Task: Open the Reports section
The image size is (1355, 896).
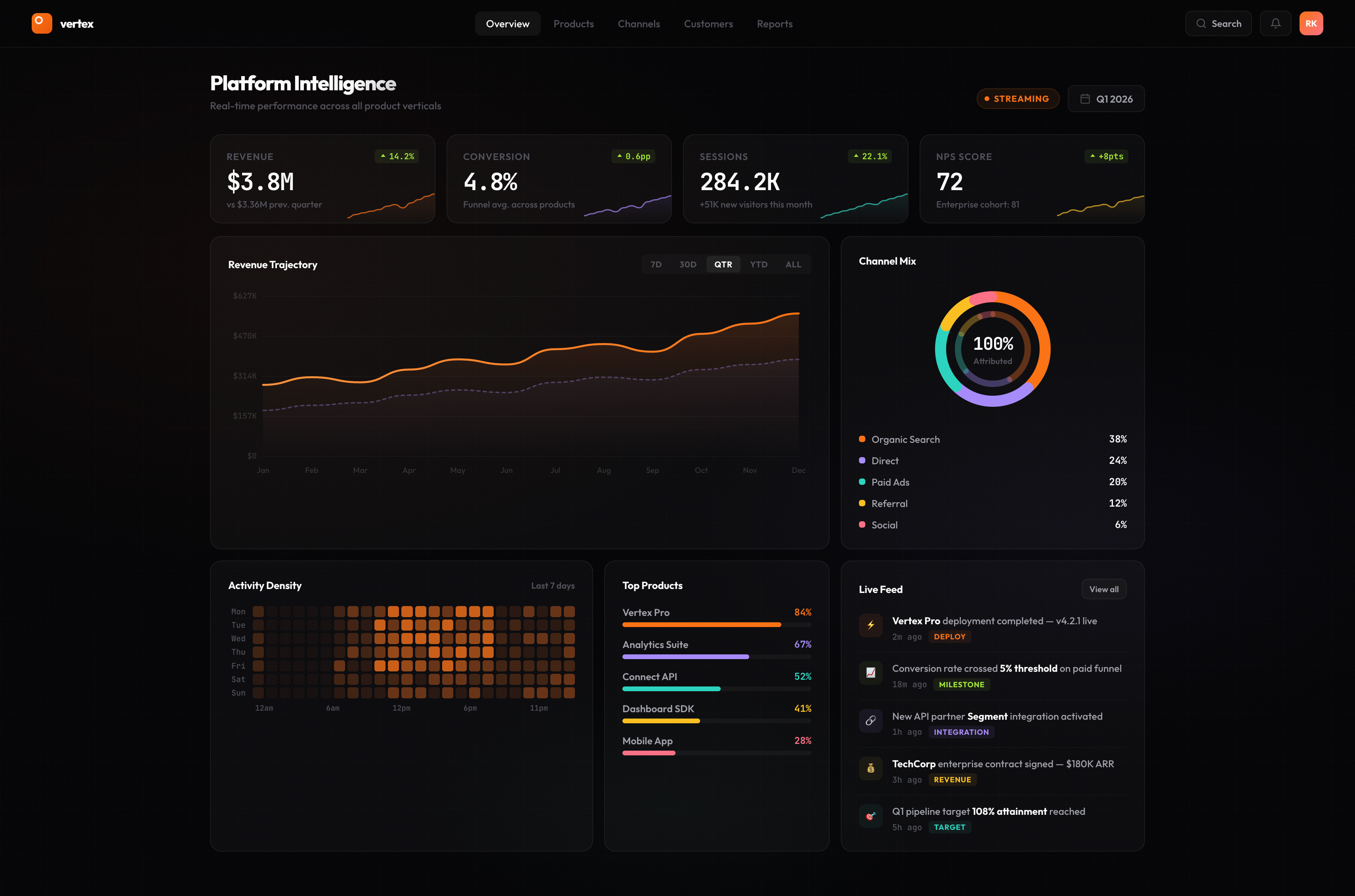Action: (774, 23)
